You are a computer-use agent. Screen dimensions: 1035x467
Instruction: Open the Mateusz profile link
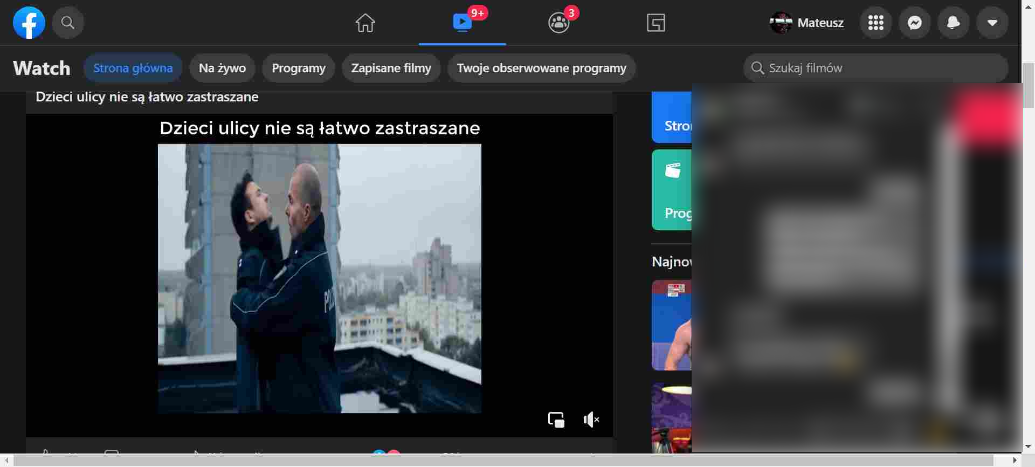click(807, 23)
